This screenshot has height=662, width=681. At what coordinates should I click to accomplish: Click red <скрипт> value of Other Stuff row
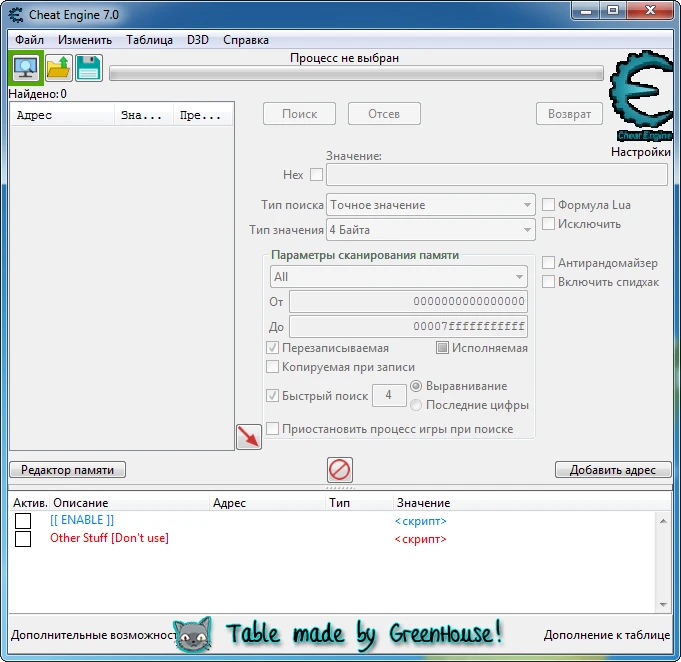pos(420,539)
